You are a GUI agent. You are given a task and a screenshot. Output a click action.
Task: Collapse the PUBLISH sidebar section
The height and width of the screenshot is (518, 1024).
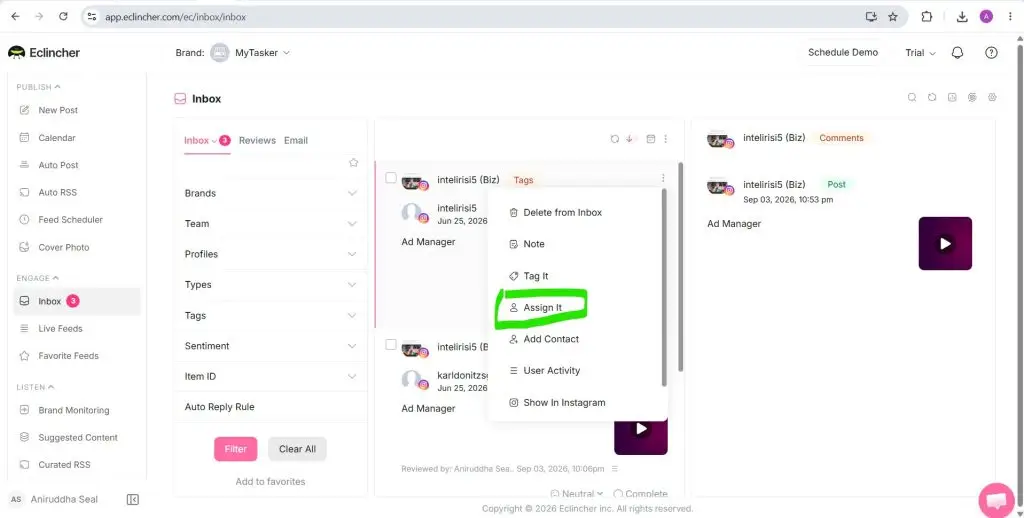39,87
